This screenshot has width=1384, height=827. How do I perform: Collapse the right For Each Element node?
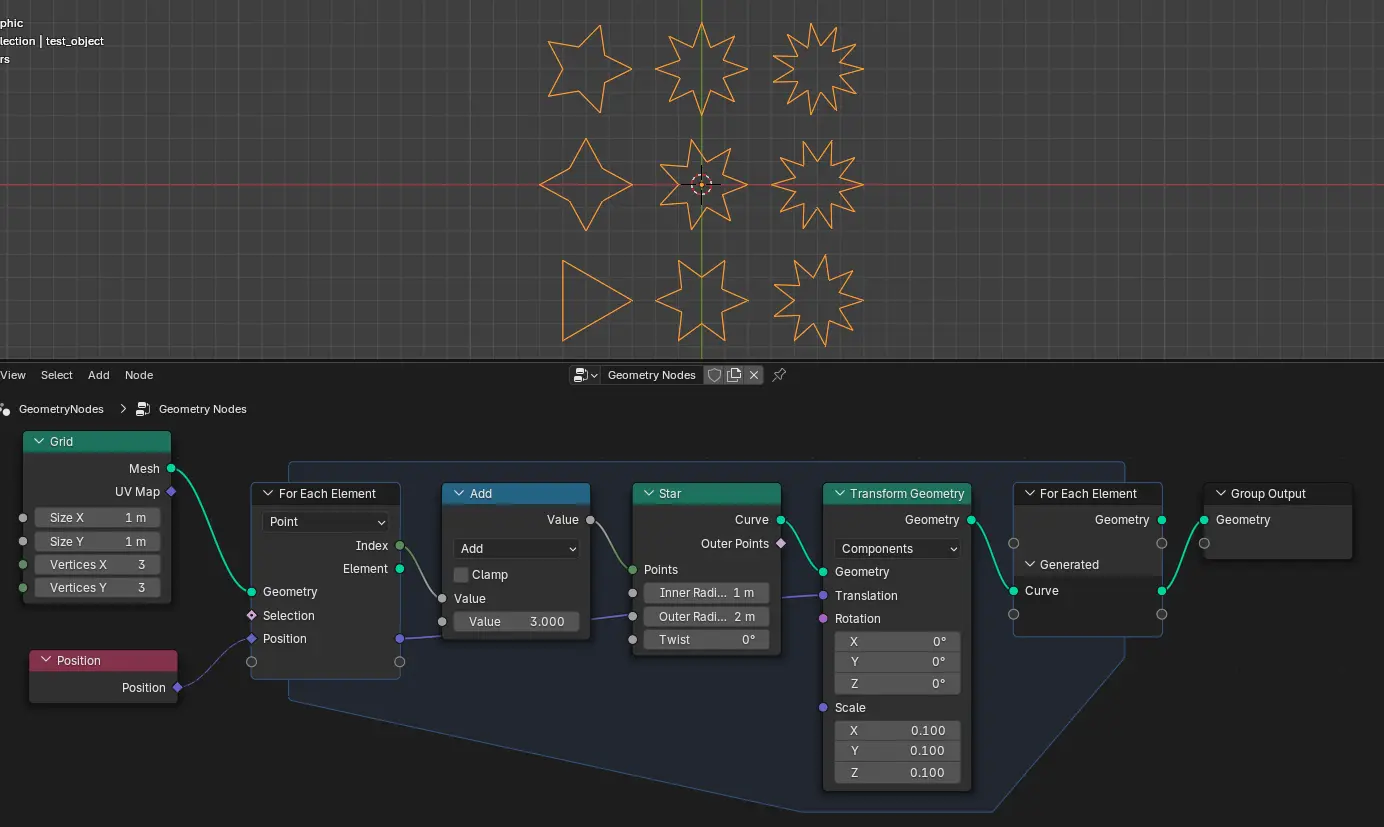[x=1029, y=493]
